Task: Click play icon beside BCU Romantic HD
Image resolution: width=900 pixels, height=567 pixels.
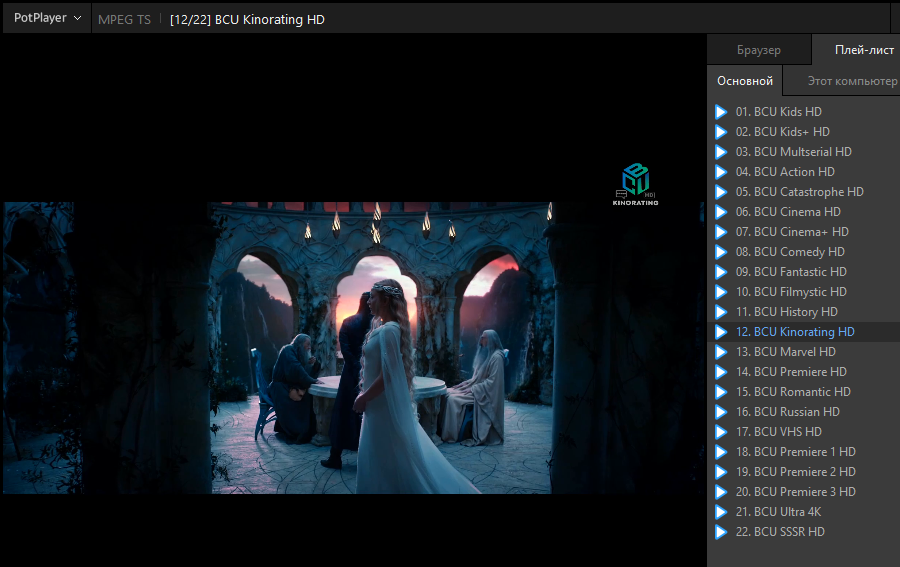Action: [x=721, y=392]
